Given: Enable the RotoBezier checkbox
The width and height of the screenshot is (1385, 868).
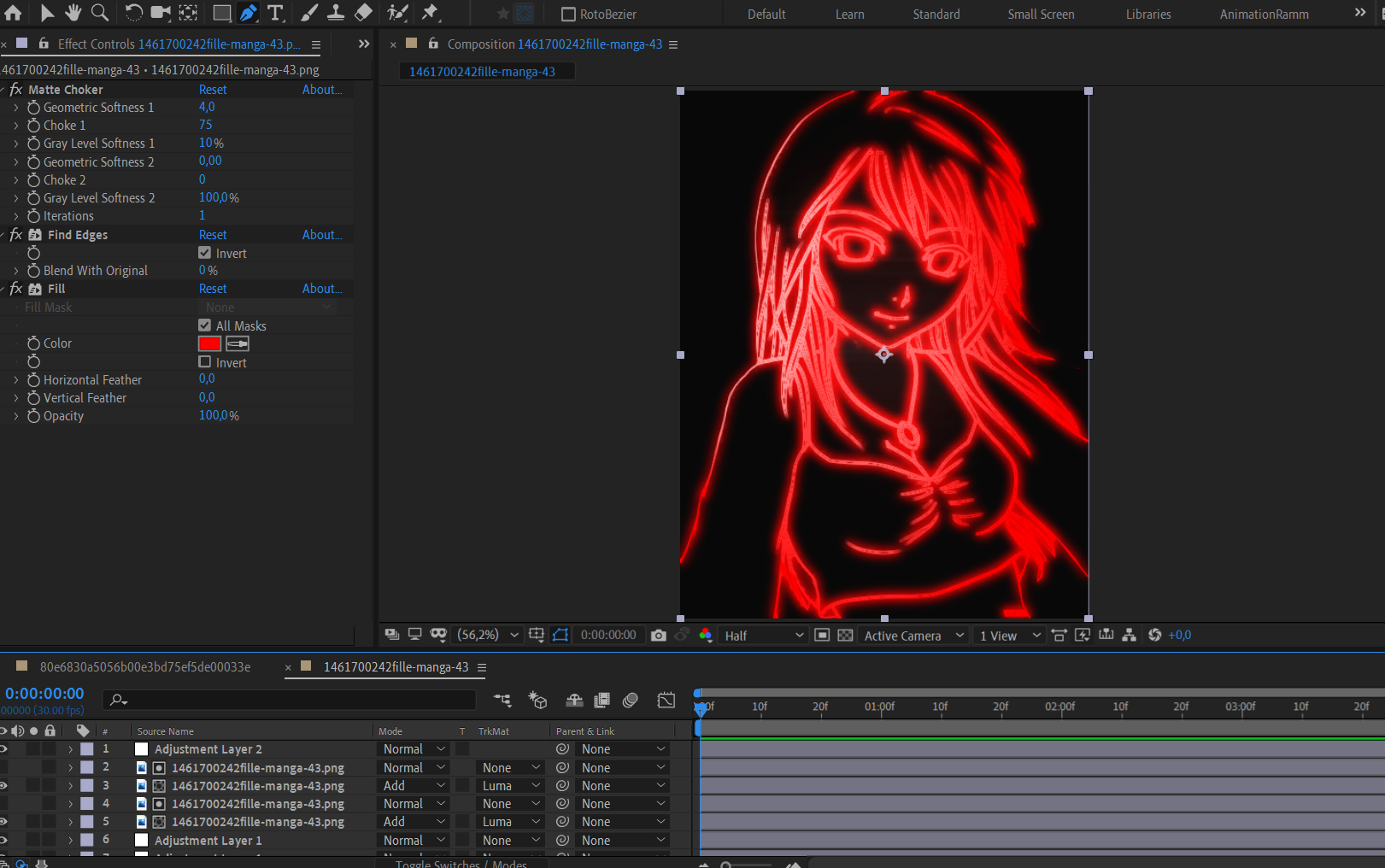Looking at the screenshot, I should [568, 15].
